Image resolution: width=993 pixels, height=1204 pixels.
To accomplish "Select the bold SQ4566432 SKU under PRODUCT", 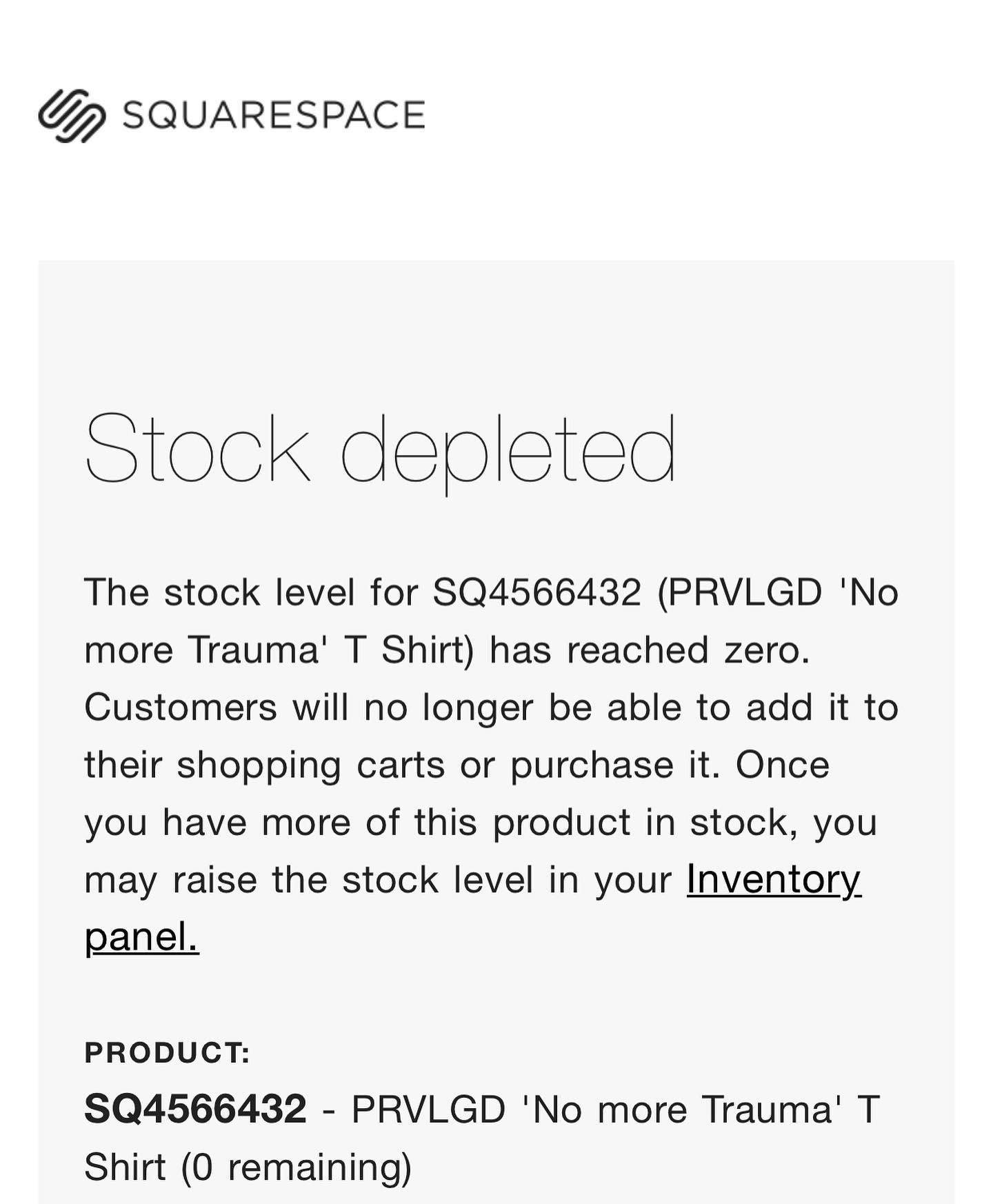I will click(x=196, y=1109).
